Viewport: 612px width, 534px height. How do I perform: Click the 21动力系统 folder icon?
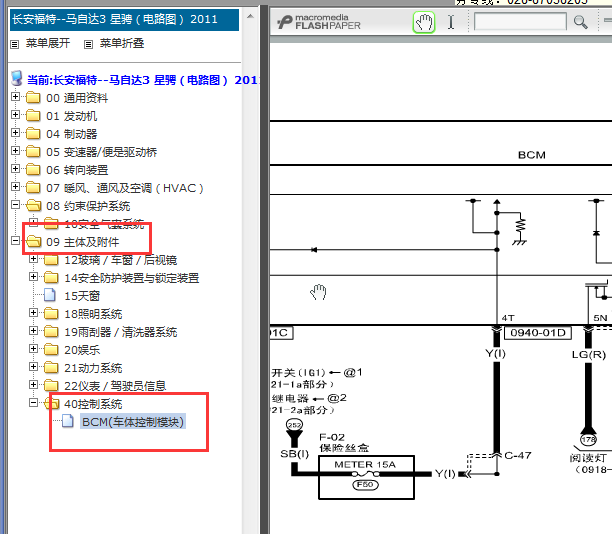(x=51, y=367)
